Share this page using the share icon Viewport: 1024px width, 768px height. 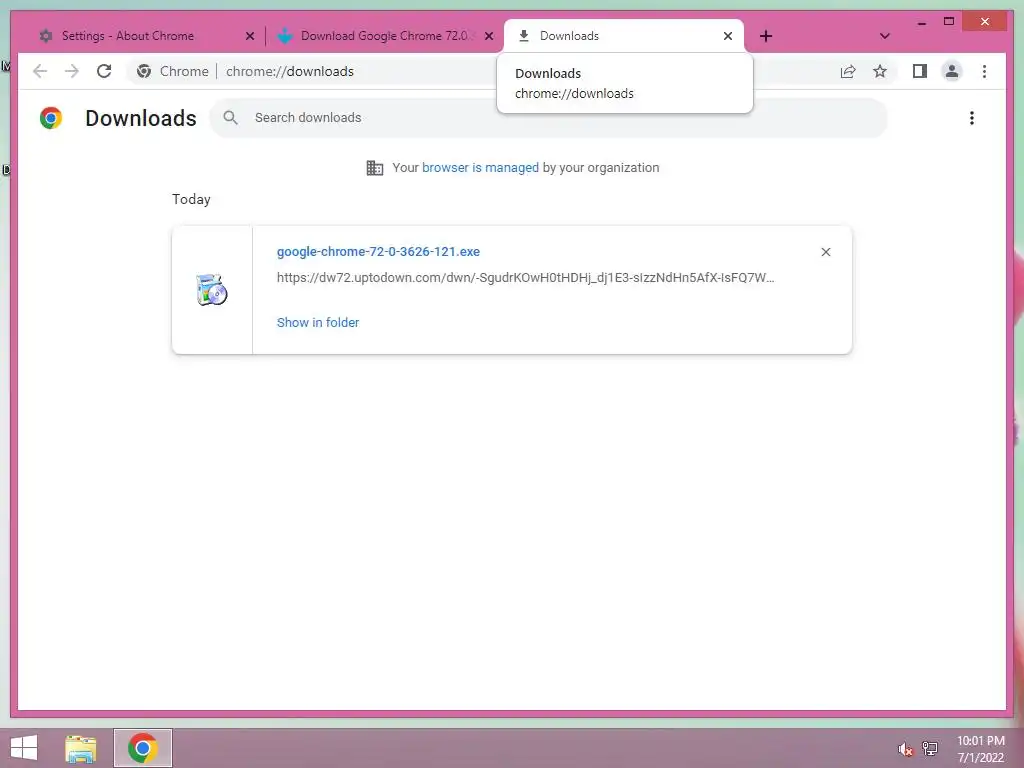pyautogui.click(x=848, y=71)
